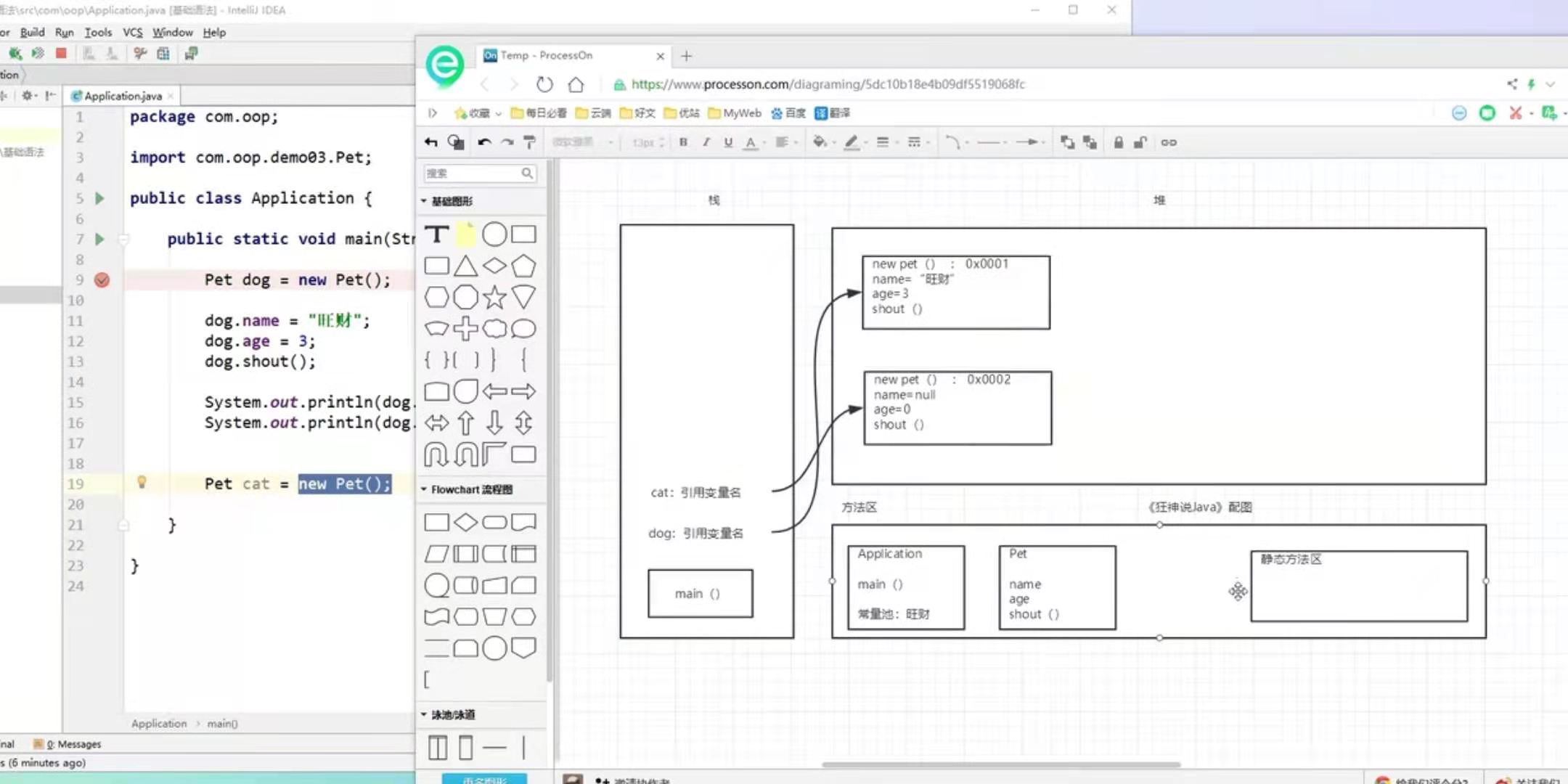
Task: Click the insert link icon
Action: (x=1168, y=142)
